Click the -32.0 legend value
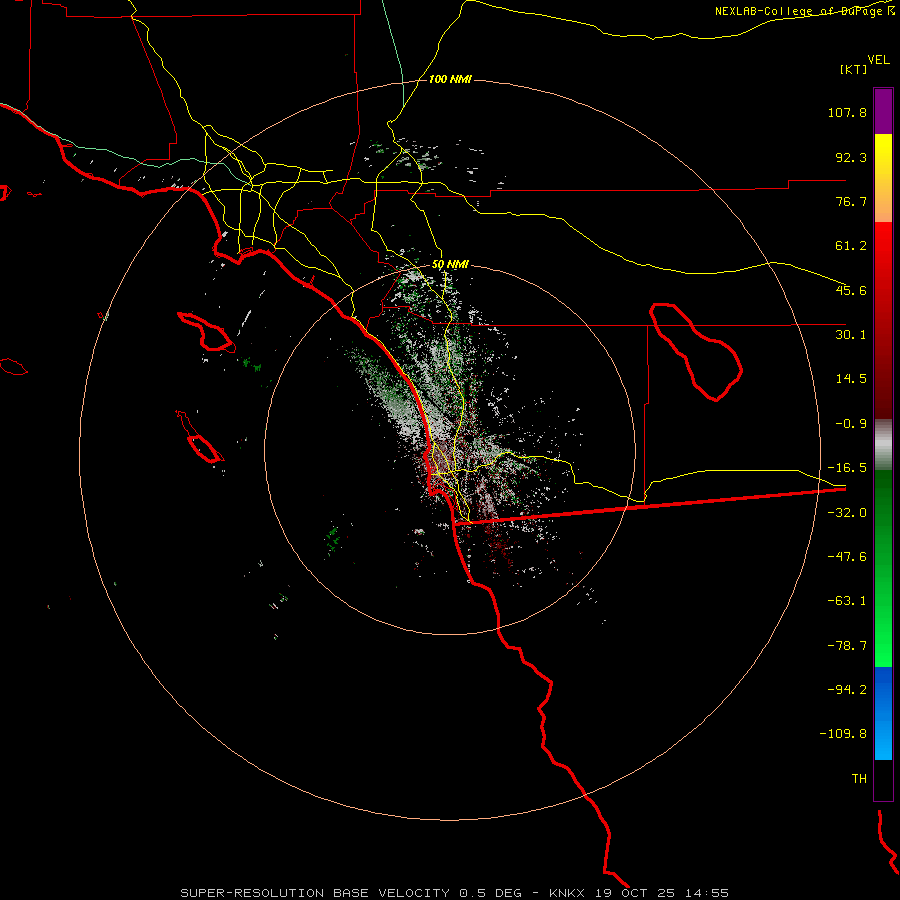Viewport: 900px width, 900px height. 847,513
